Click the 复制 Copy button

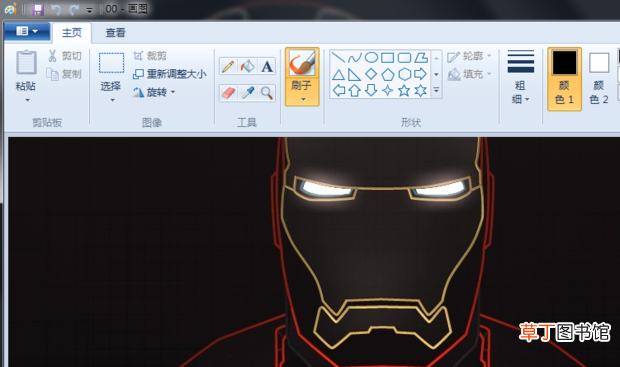[64, 74]
